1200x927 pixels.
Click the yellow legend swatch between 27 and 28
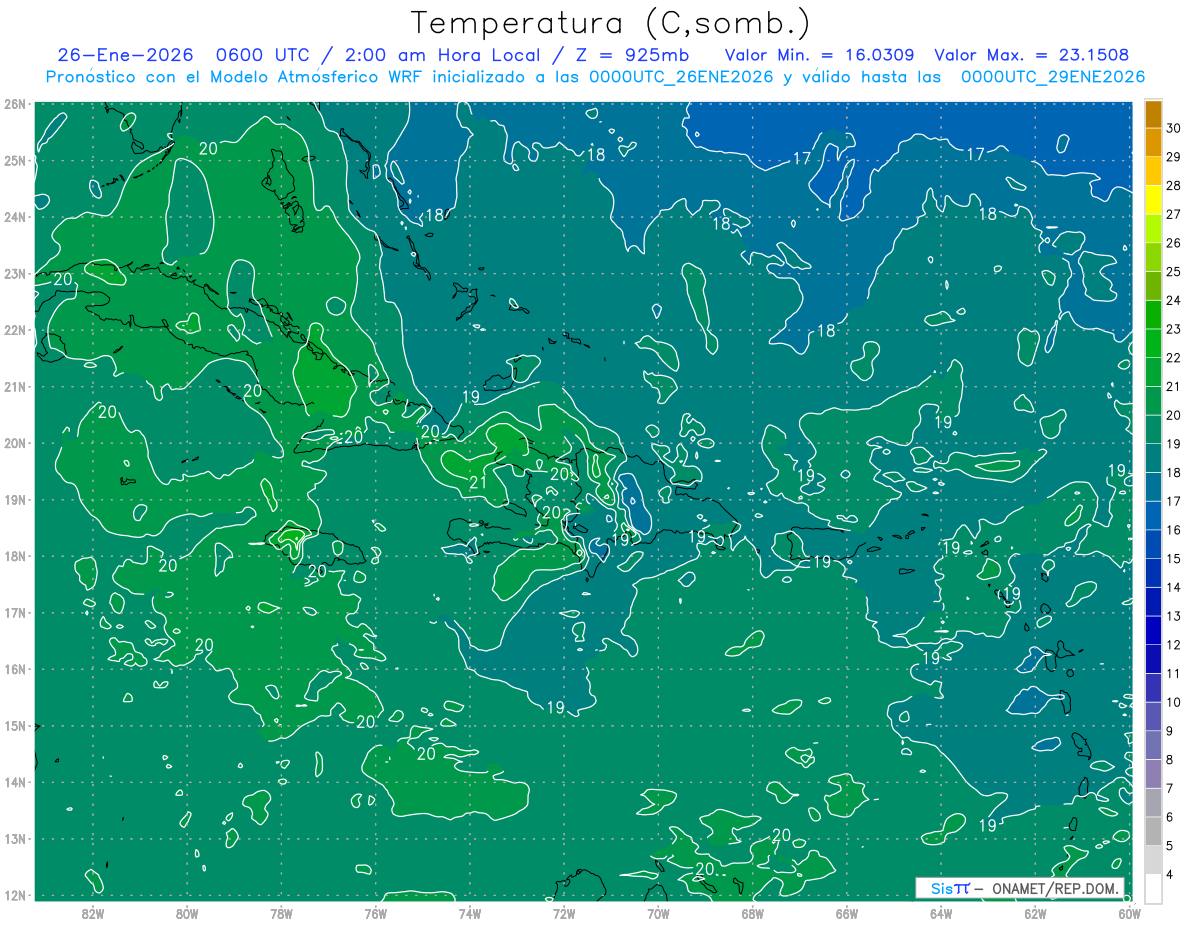[x=1153, y=200]
